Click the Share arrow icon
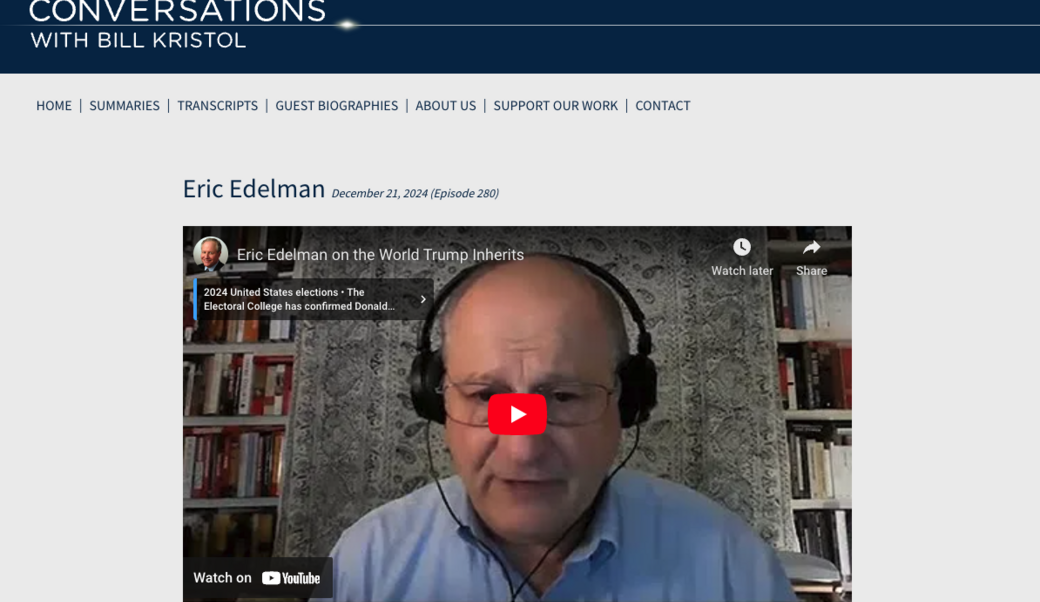The height and width of the screenshot is (602, 1040). 811,248
